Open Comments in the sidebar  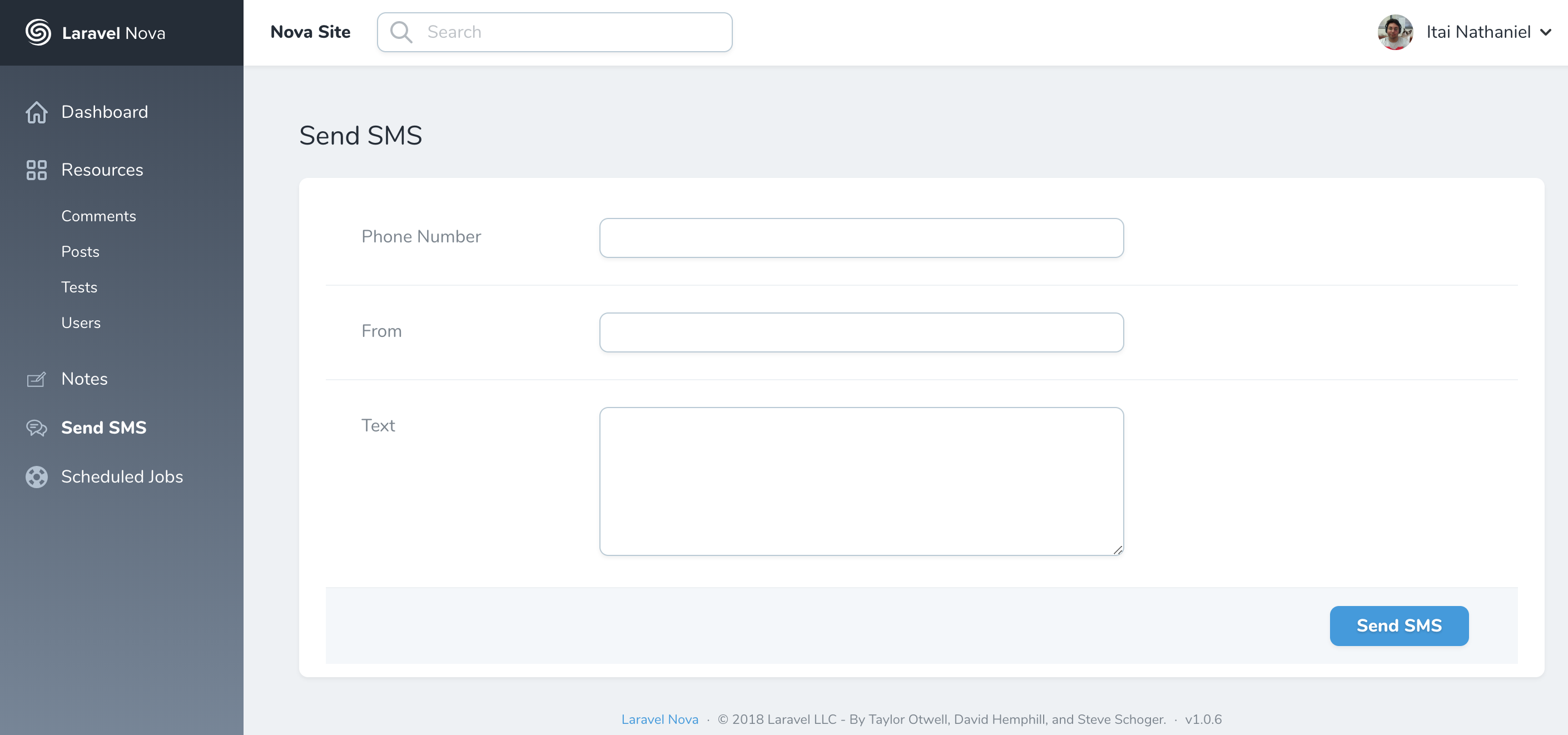tap(98, 216)
